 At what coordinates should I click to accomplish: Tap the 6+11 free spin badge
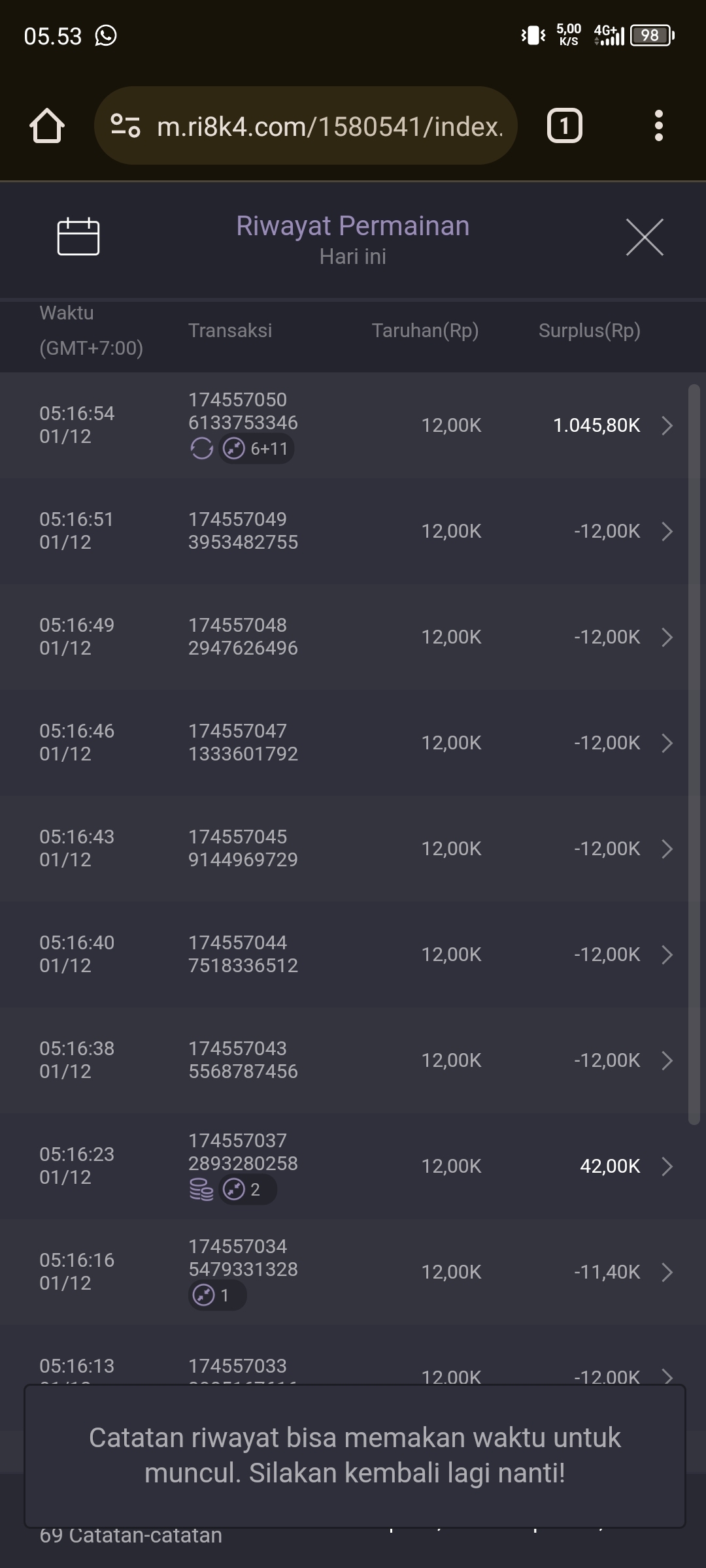[257, 449]
